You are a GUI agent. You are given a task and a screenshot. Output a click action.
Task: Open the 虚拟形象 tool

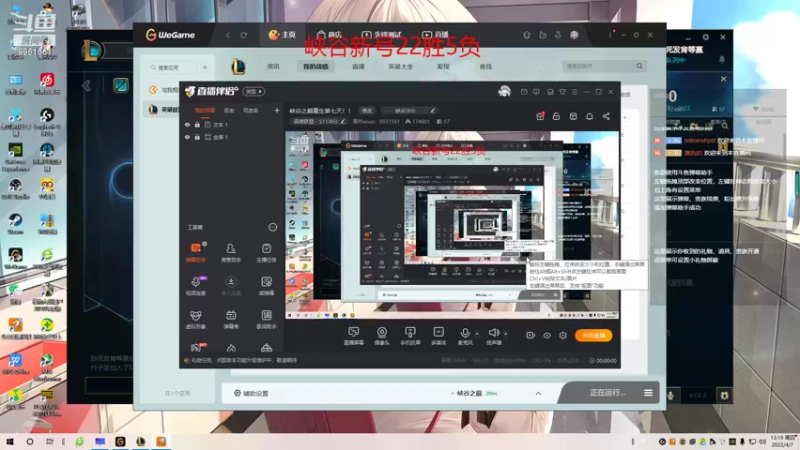[x=195, y=319]
